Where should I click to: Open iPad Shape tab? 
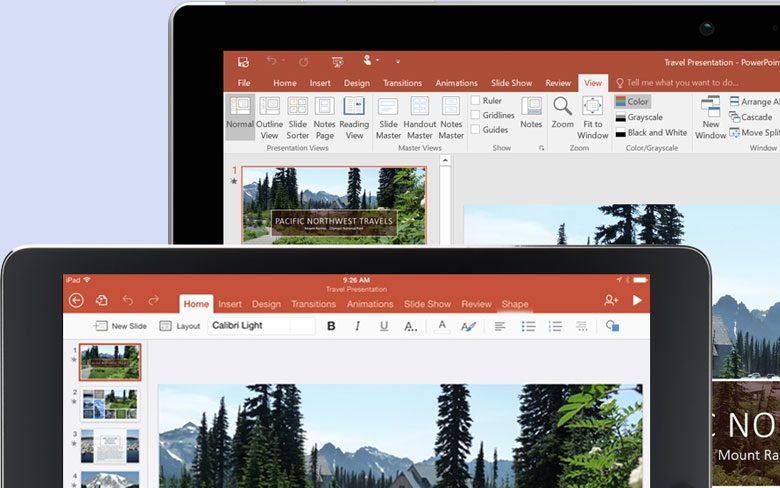tap(515, 304)
